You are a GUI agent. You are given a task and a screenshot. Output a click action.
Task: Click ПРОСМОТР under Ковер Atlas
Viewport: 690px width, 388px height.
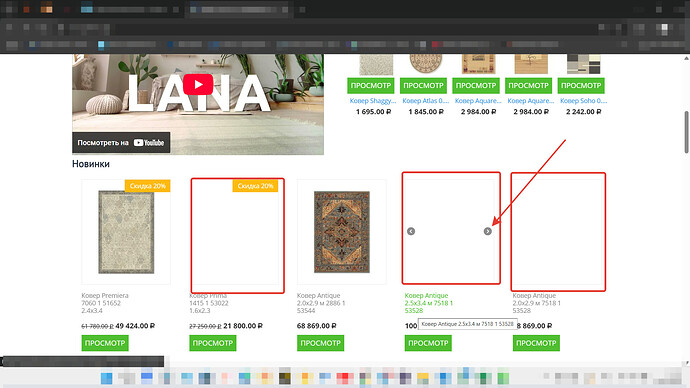click(x=423, y=85)
